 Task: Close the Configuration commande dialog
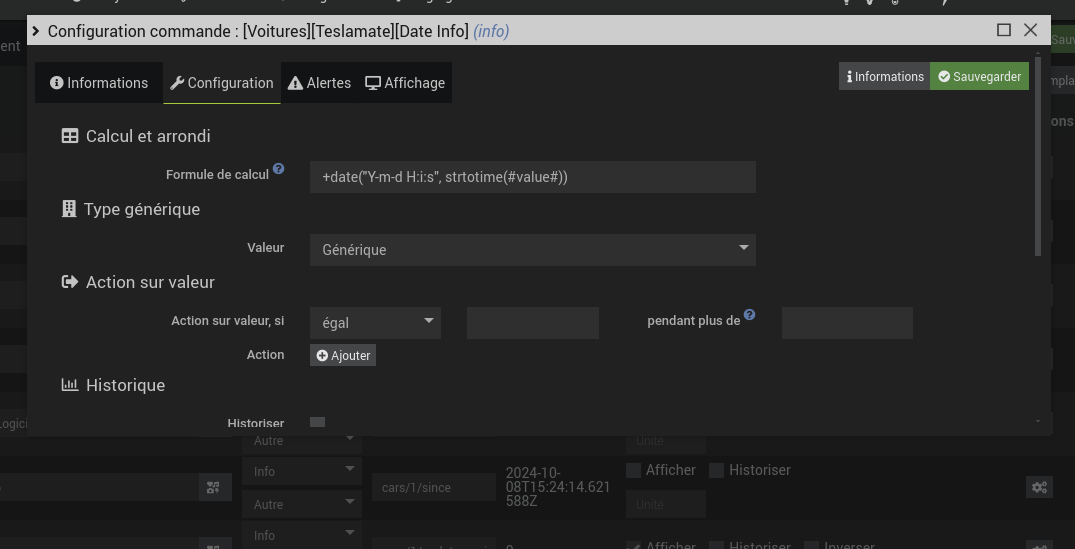coord(1031,30)
